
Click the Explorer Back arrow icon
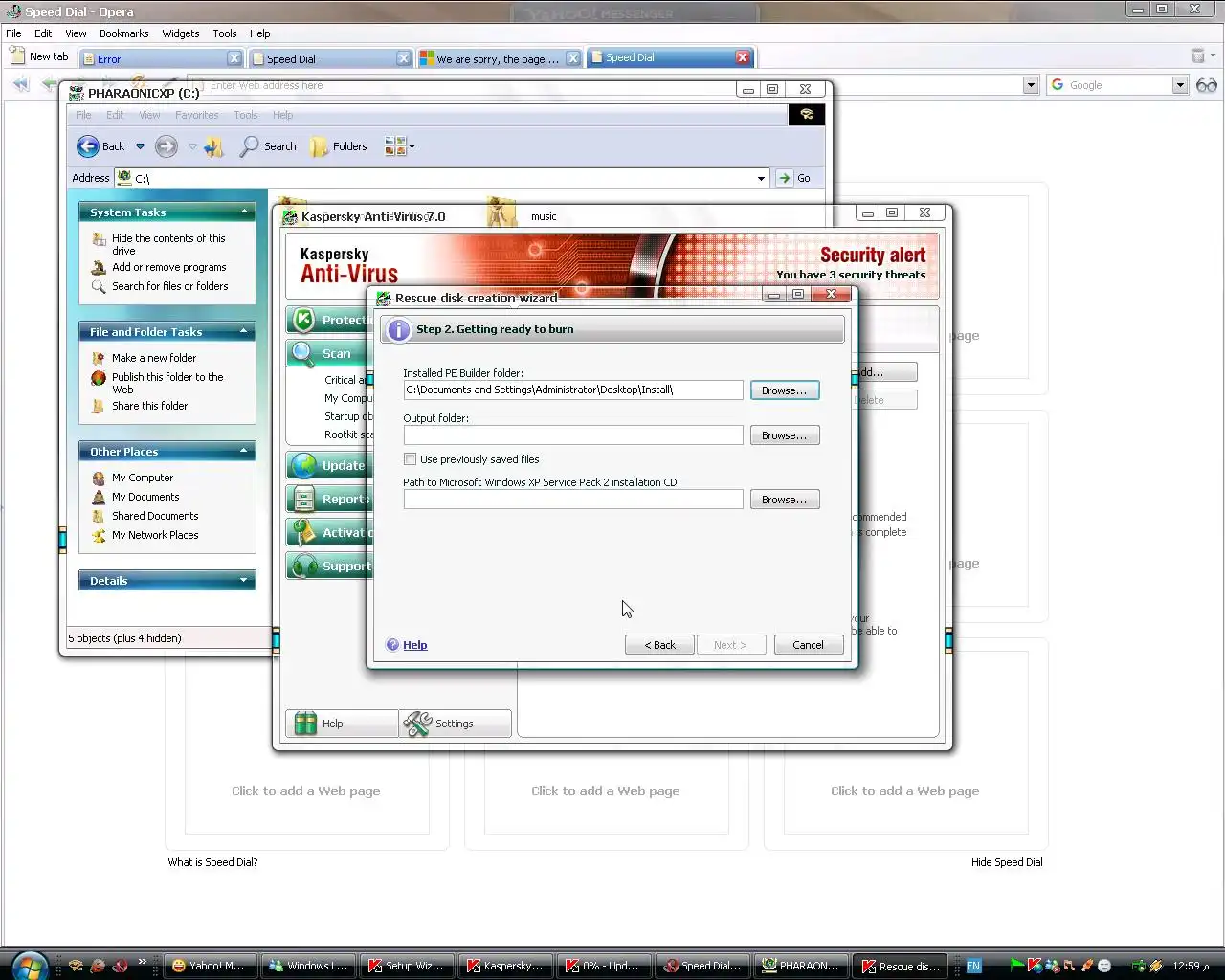click(x=88, y=146)
